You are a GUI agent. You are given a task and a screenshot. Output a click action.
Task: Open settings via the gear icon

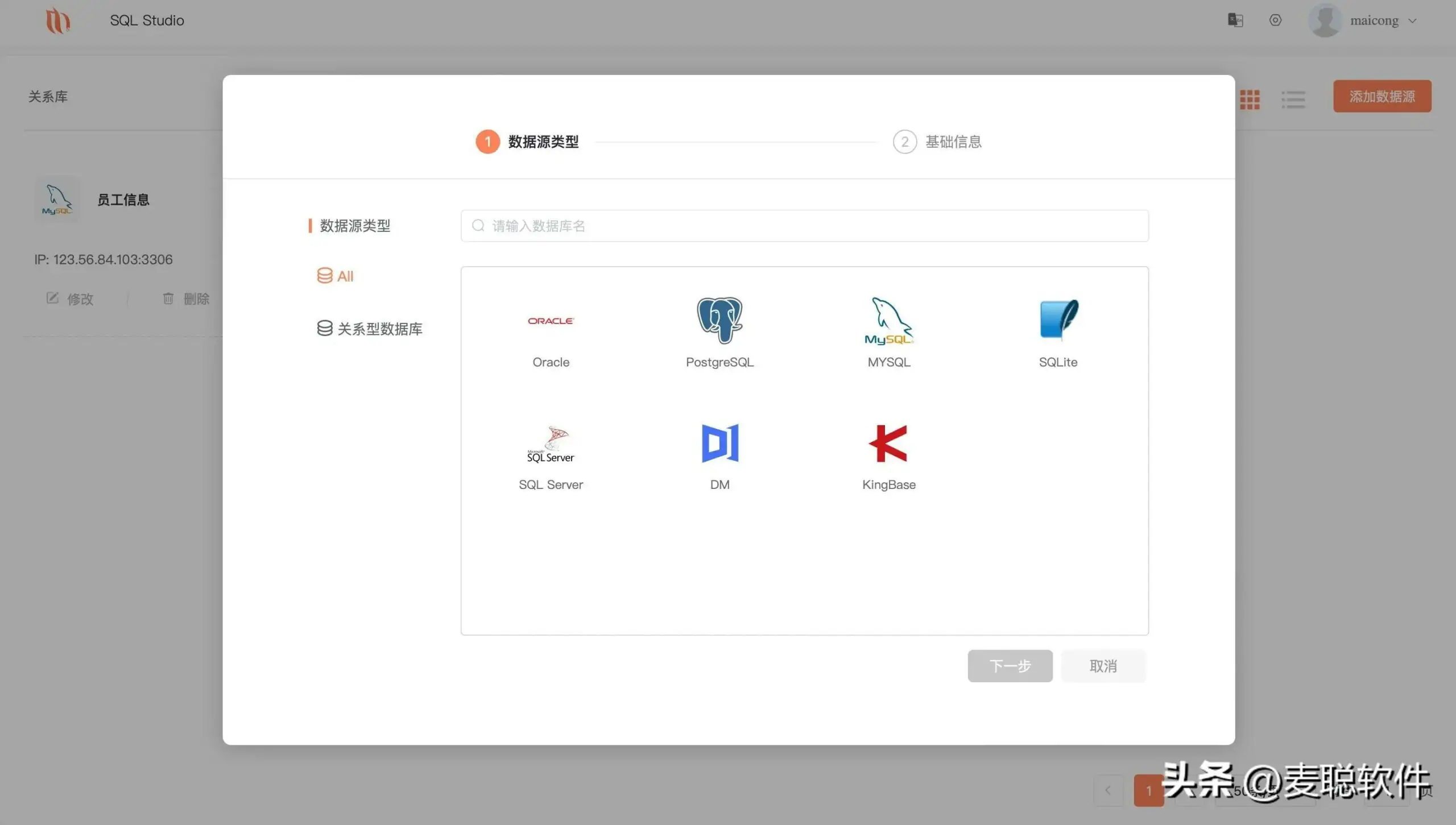coord(1275,20)
